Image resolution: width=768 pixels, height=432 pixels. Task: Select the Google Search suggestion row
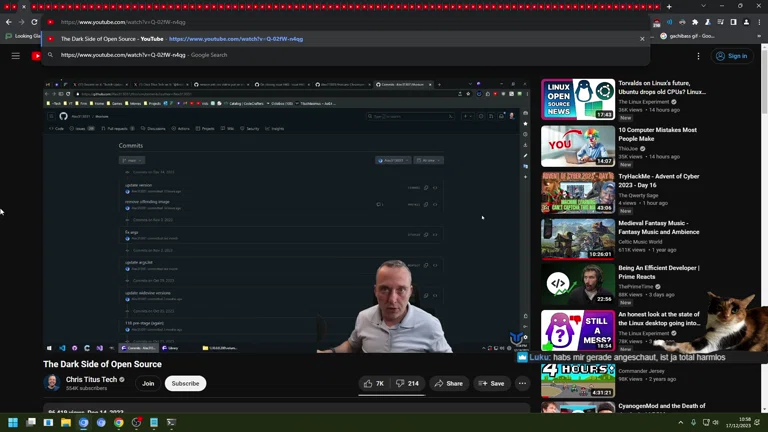tap(346, 55)
